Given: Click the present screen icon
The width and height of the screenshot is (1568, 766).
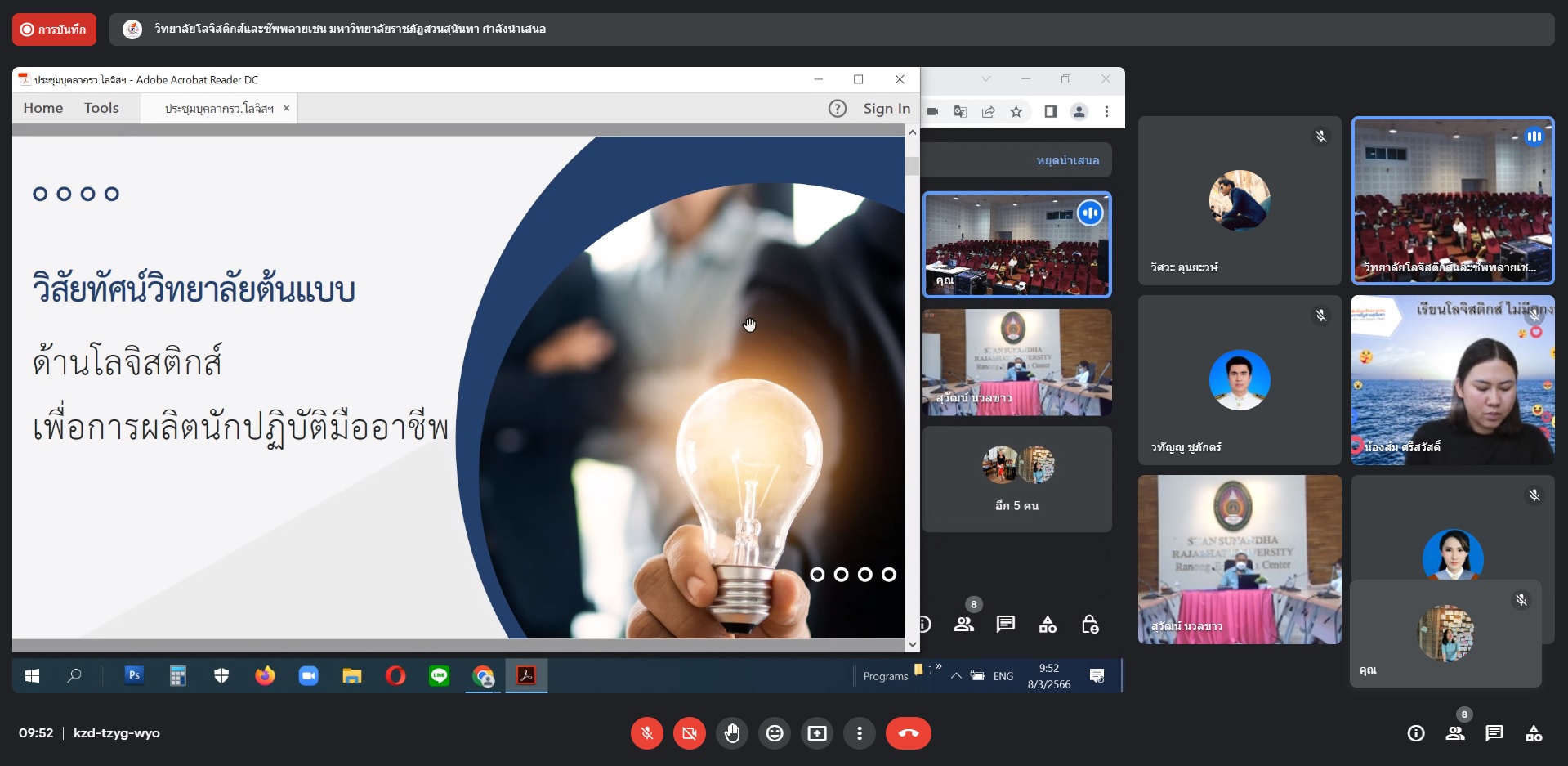Looking at the screenshot, I should pos(817,733).
